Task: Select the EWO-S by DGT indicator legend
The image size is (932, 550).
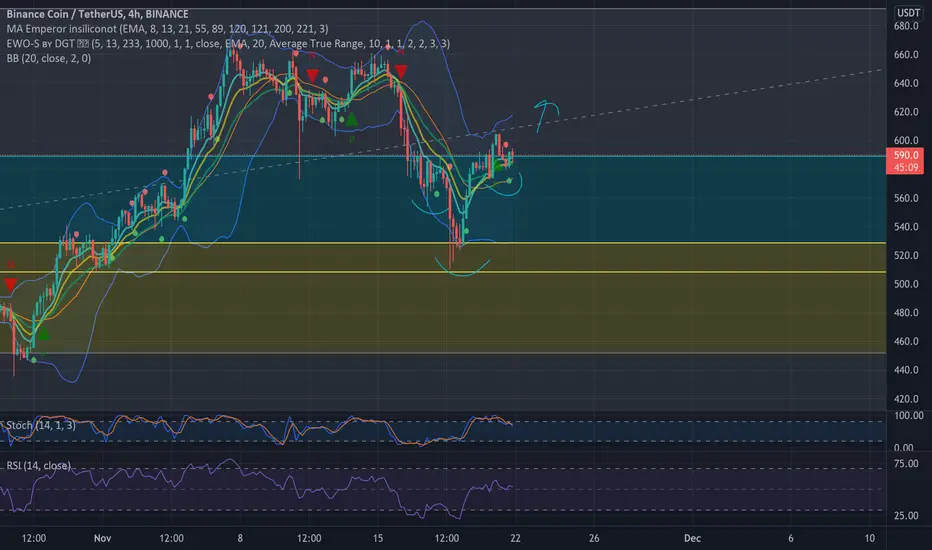Action: (x=228, y=43)
